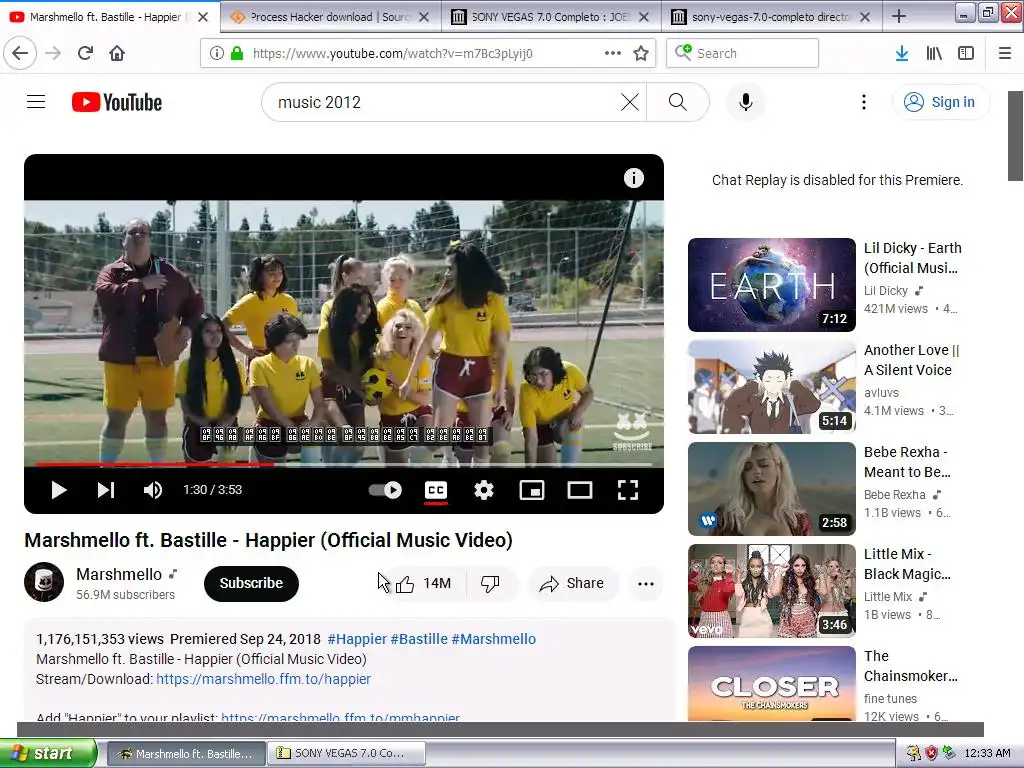Toggle browser sidebars

coord(966,53)
